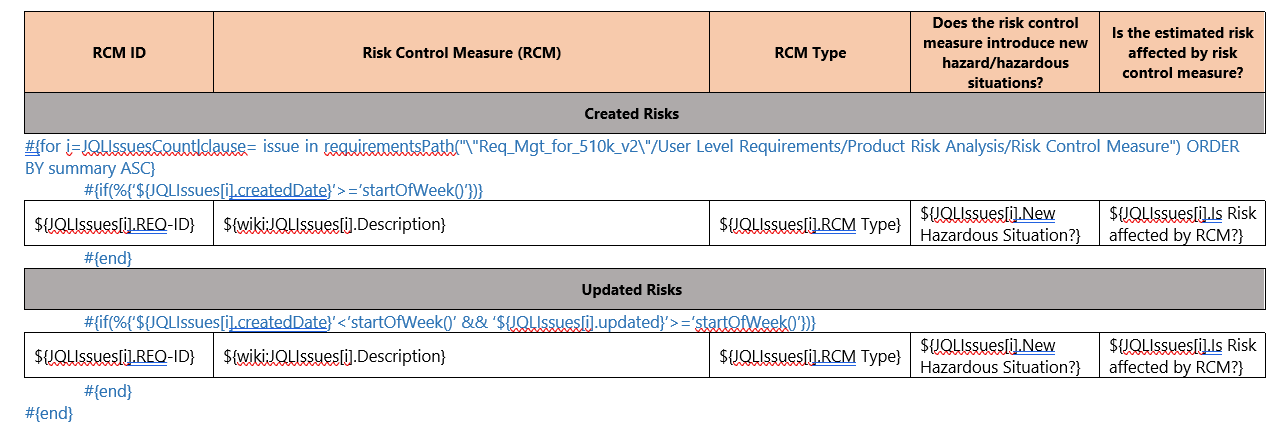Click the JQLIssuesCount for-loop statement line

pyautogui.click(x=632, y=157)
